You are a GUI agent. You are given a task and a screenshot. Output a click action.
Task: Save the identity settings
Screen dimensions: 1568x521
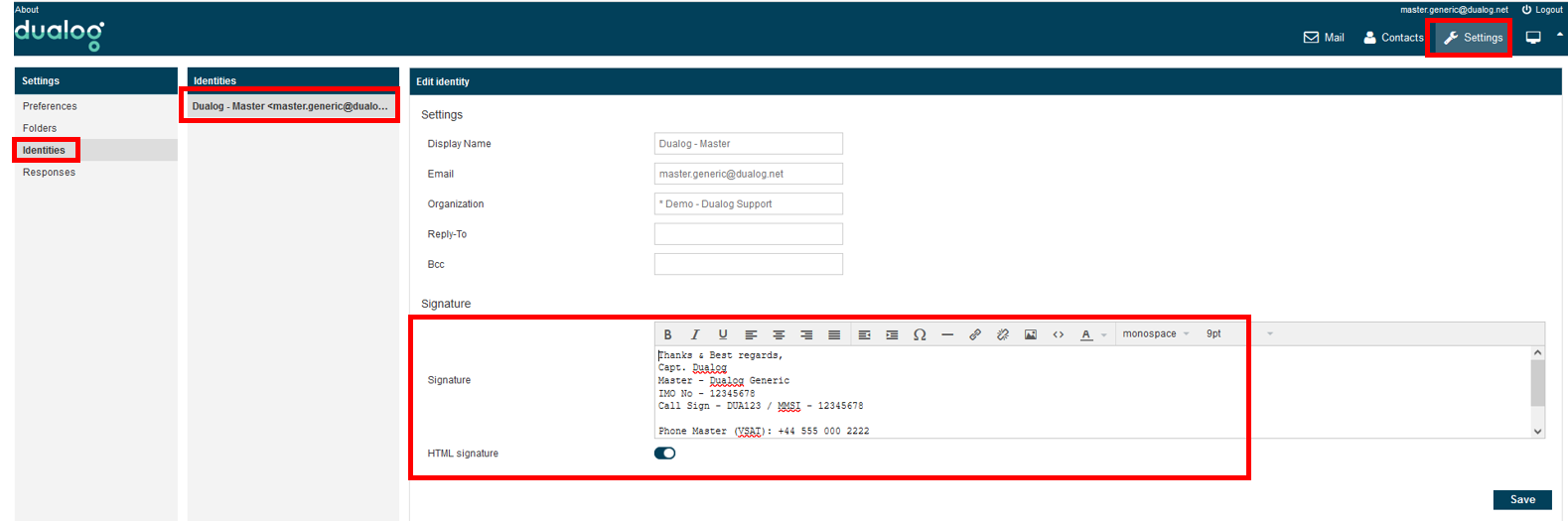point(1522,500)
